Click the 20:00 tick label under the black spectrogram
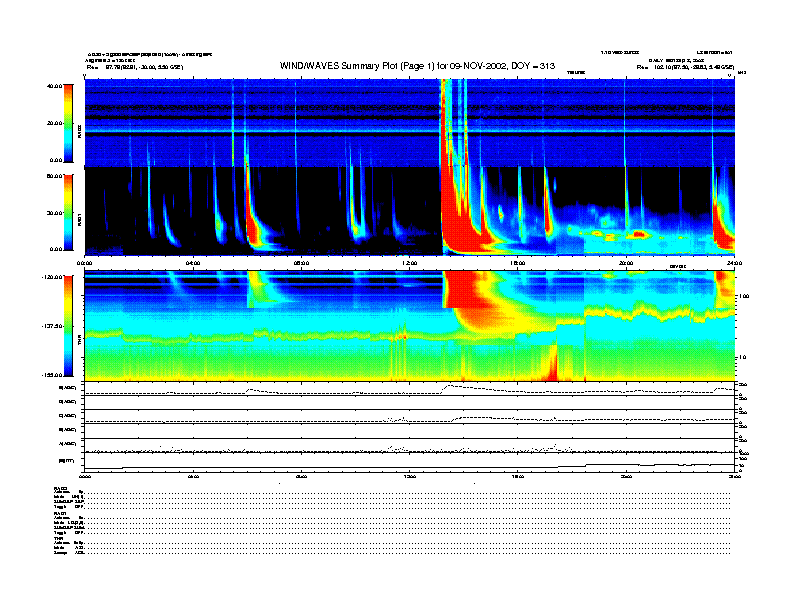The width and height of the screenshot is (792, 612). tap(626, 263)
